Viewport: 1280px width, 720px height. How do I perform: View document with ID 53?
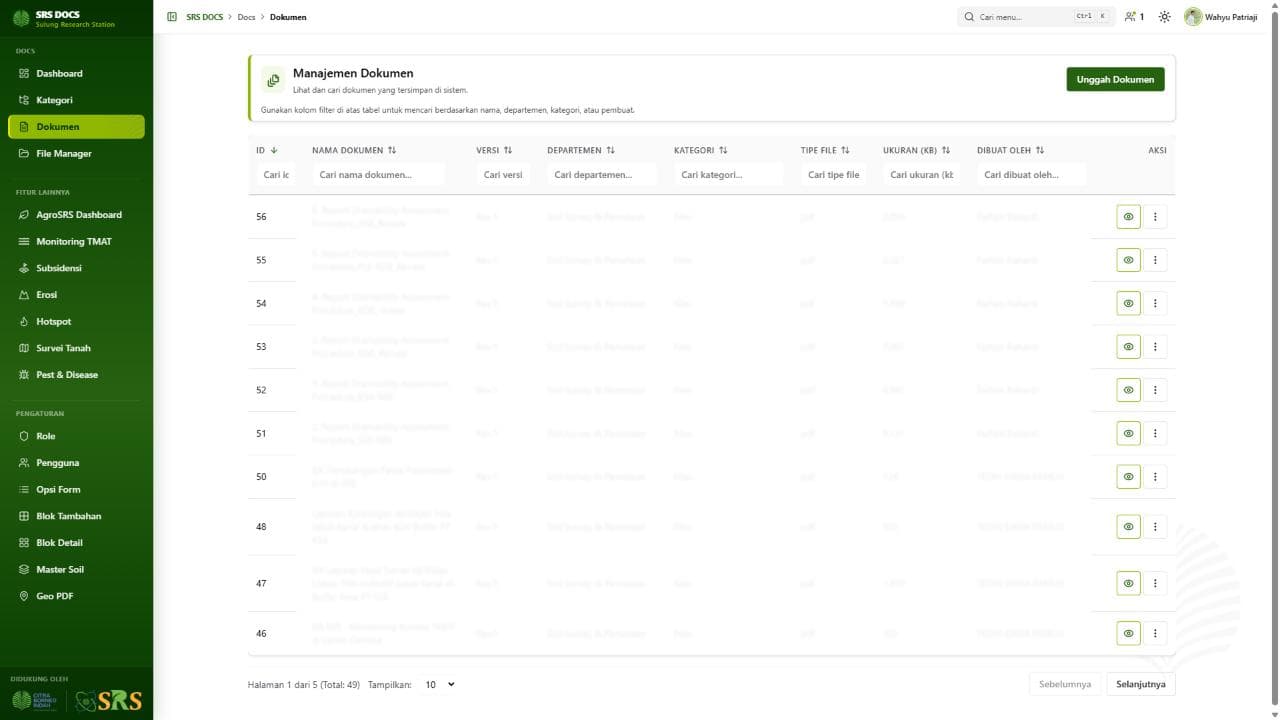1128,347
